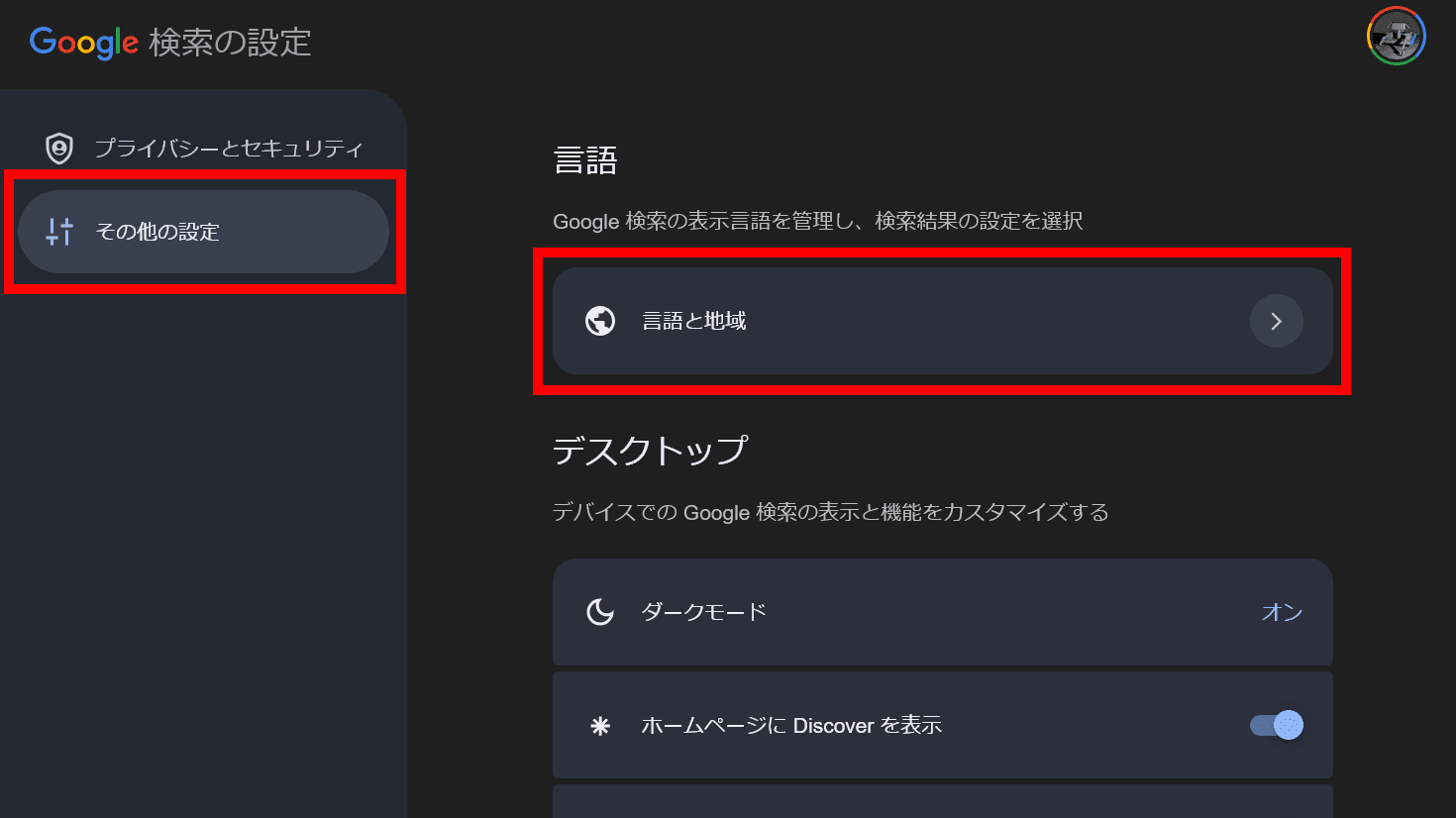Click the moon icon for ダークモード

600,612
